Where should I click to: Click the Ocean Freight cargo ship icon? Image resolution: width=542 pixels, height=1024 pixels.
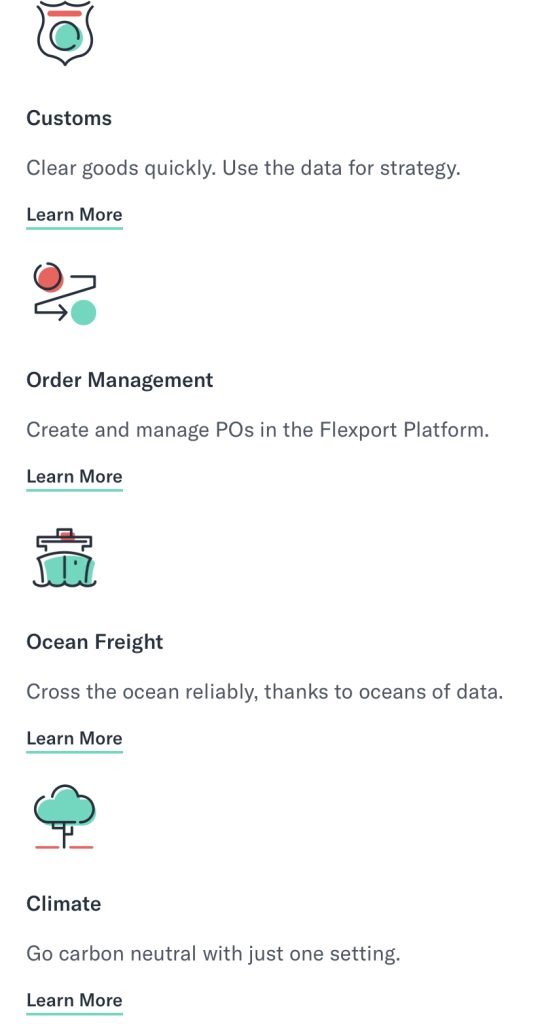tap(64, 557)
